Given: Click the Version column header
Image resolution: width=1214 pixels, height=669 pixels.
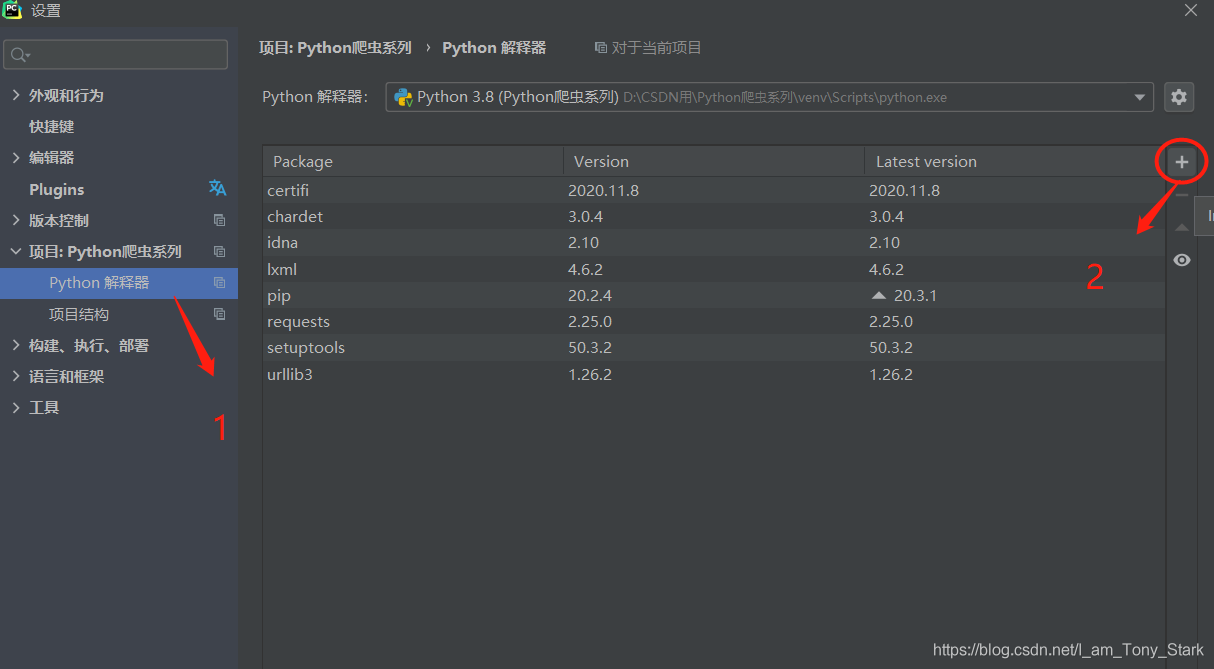Looking at the screenshot, I should [714, 161].
